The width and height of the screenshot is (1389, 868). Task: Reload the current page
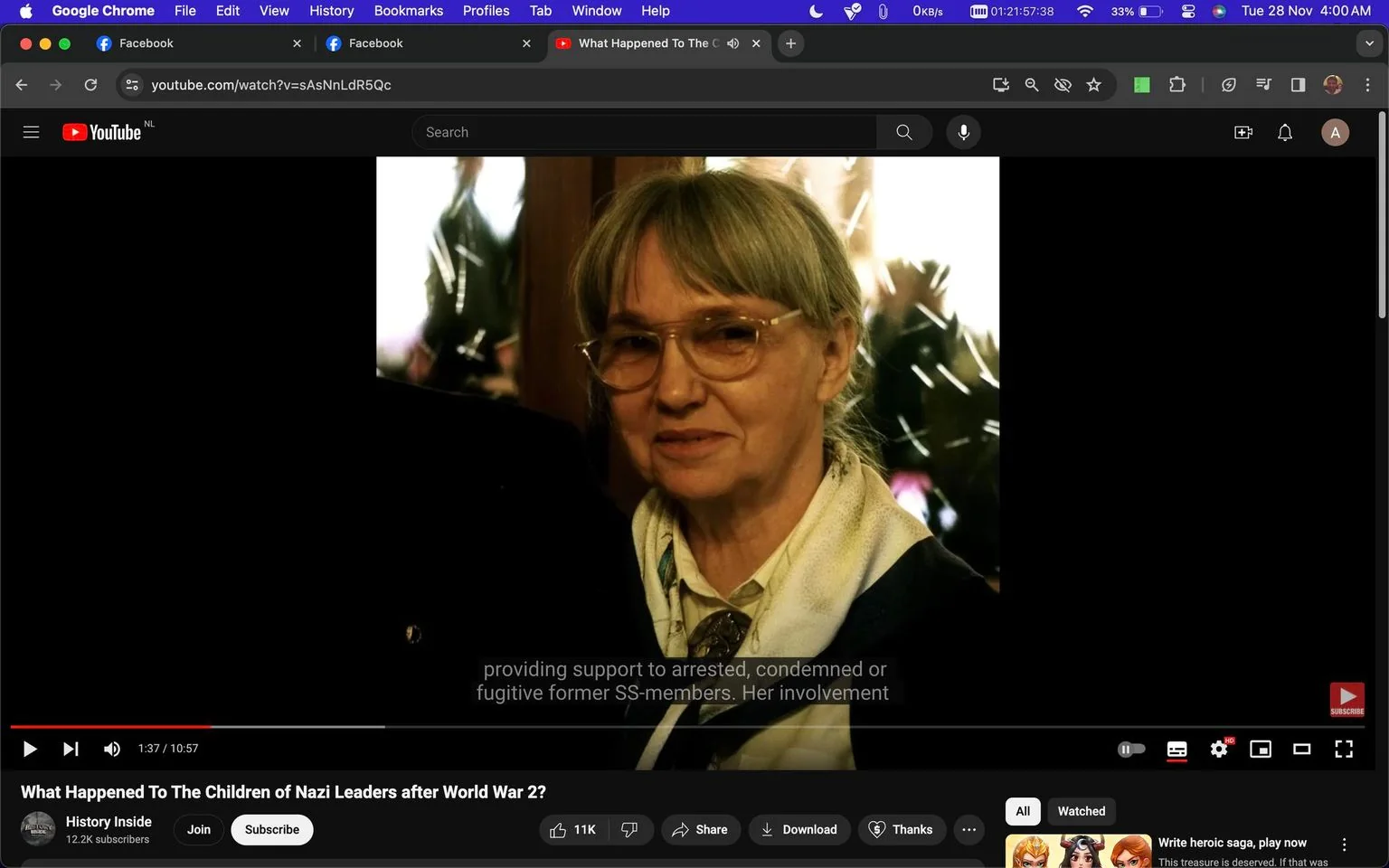tap(90, 85)
